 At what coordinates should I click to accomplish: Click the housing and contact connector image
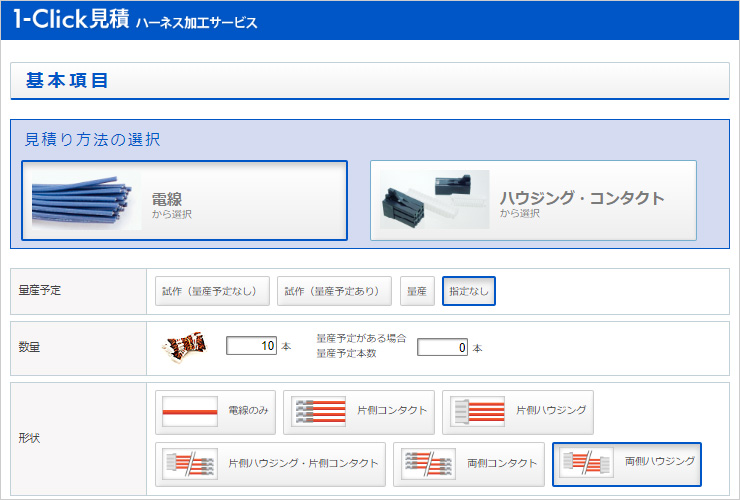434,200
